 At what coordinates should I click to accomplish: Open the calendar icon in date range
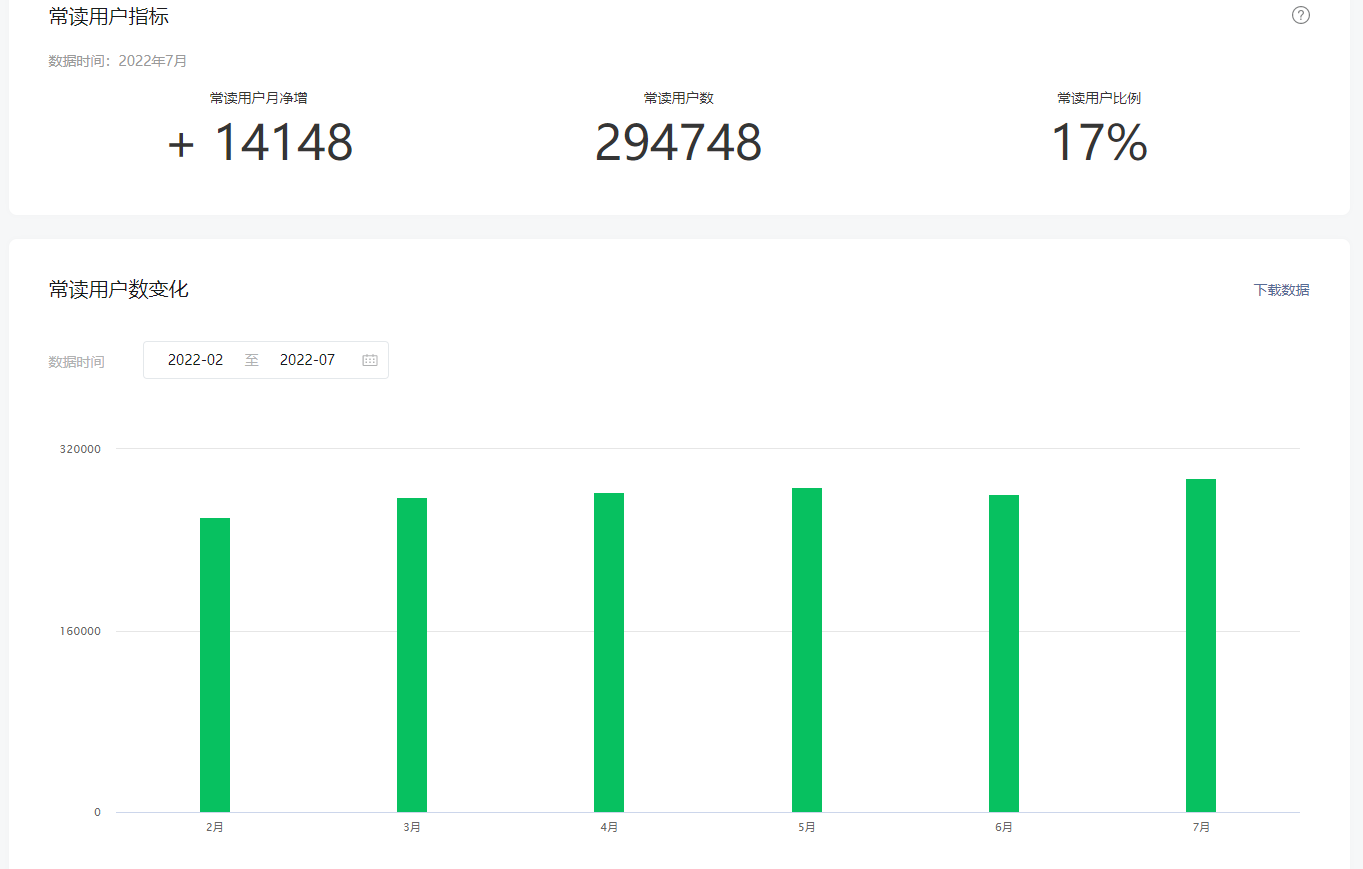point(370,360)
